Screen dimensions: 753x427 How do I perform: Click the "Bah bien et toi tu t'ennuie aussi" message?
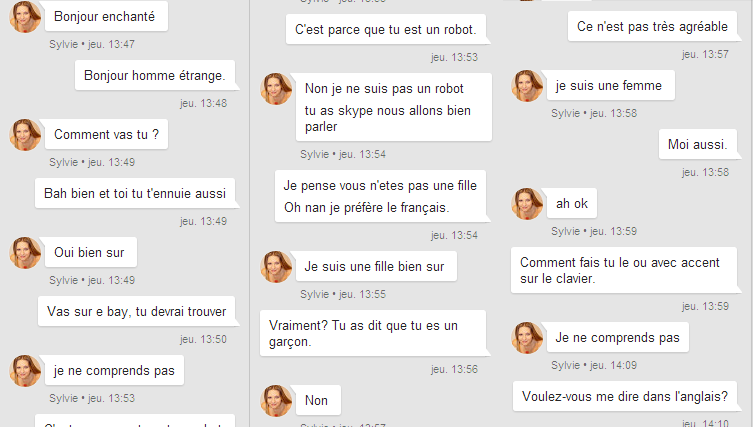135,193
